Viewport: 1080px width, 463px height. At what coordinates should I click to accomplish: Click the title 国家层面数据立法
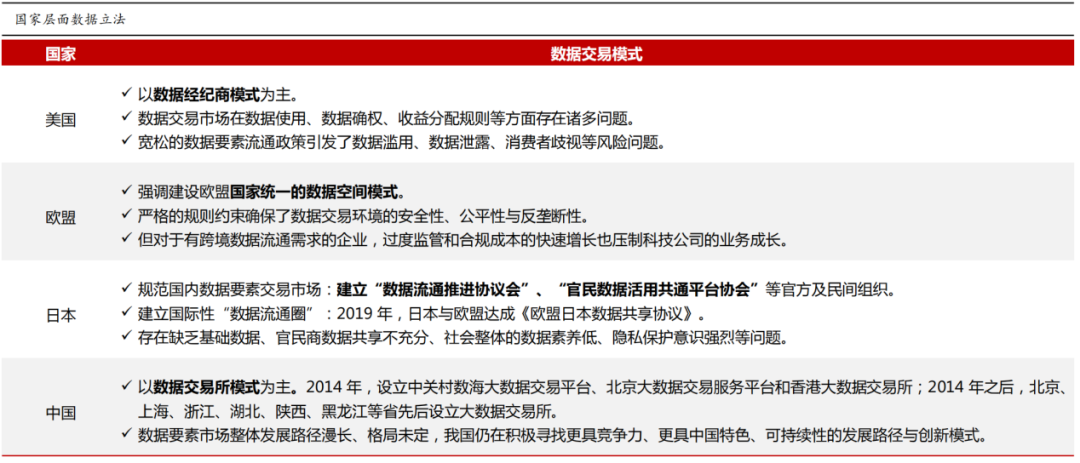(x=70, y=19)
